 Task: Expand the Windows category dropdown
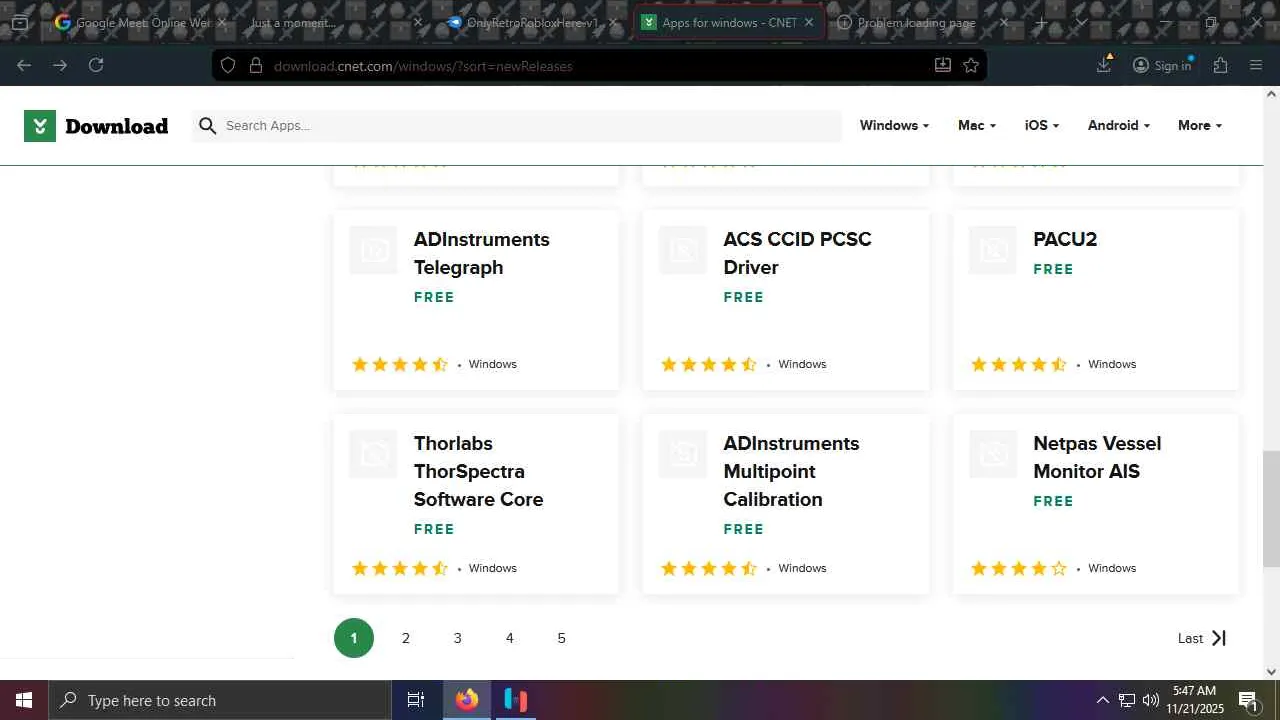point(894,126)
